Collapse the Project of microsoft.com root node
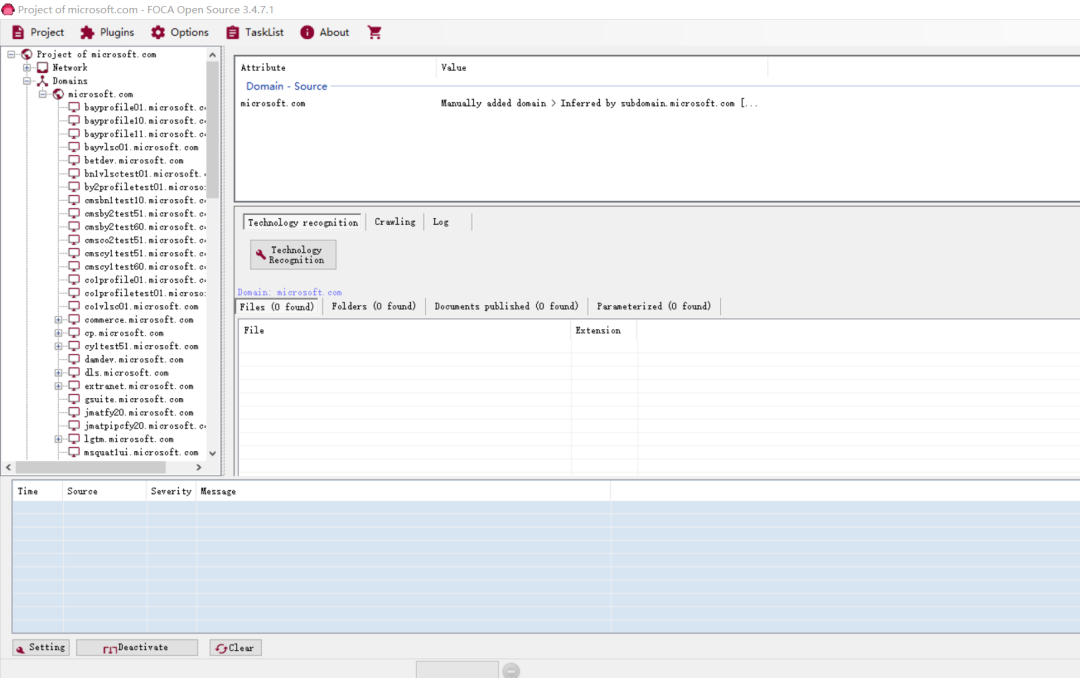Image resolution: width=1080 pixels, height=678 pixels. point(11,54)
